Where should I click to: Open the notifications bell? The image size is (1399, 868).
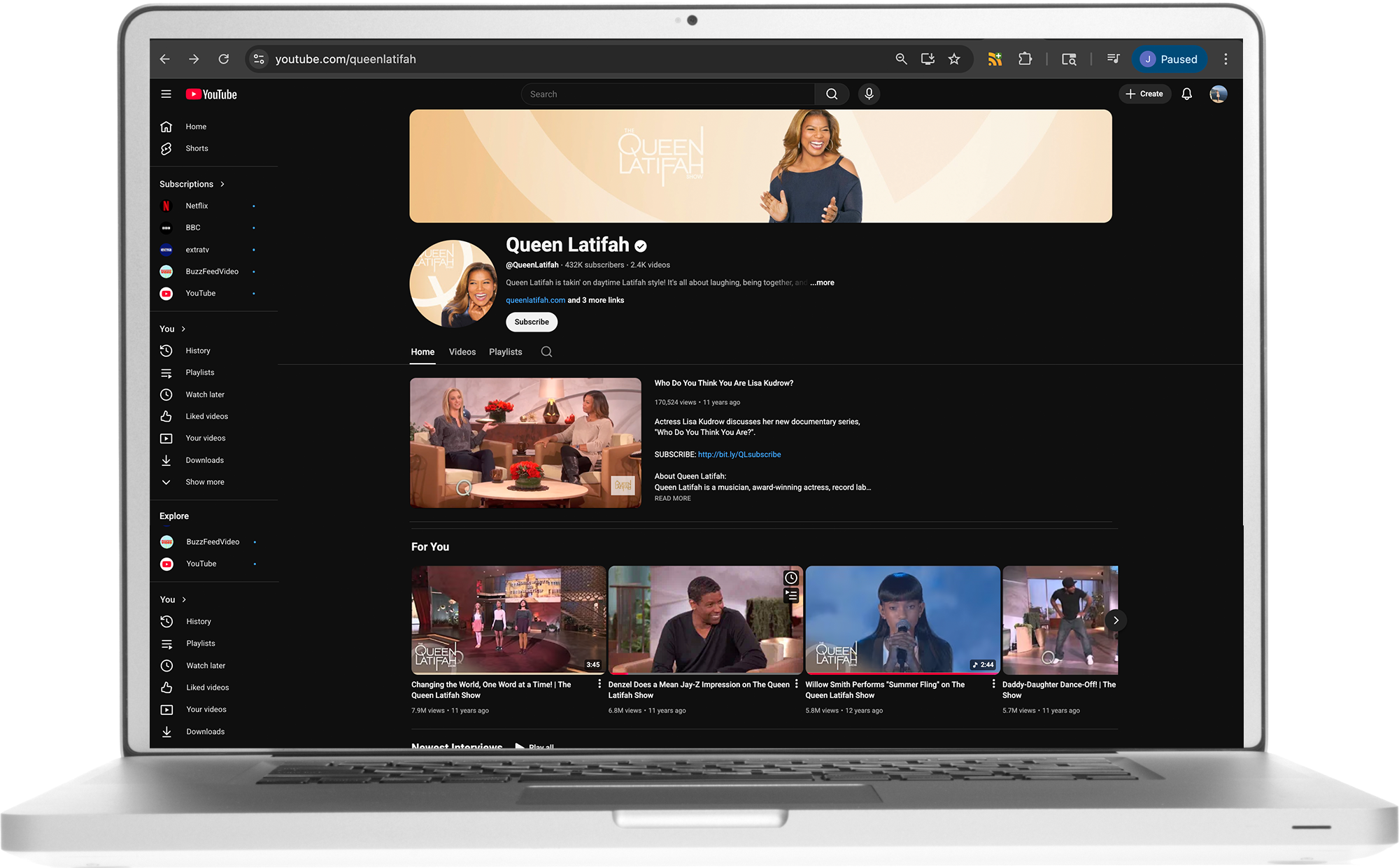point(1186,94)
